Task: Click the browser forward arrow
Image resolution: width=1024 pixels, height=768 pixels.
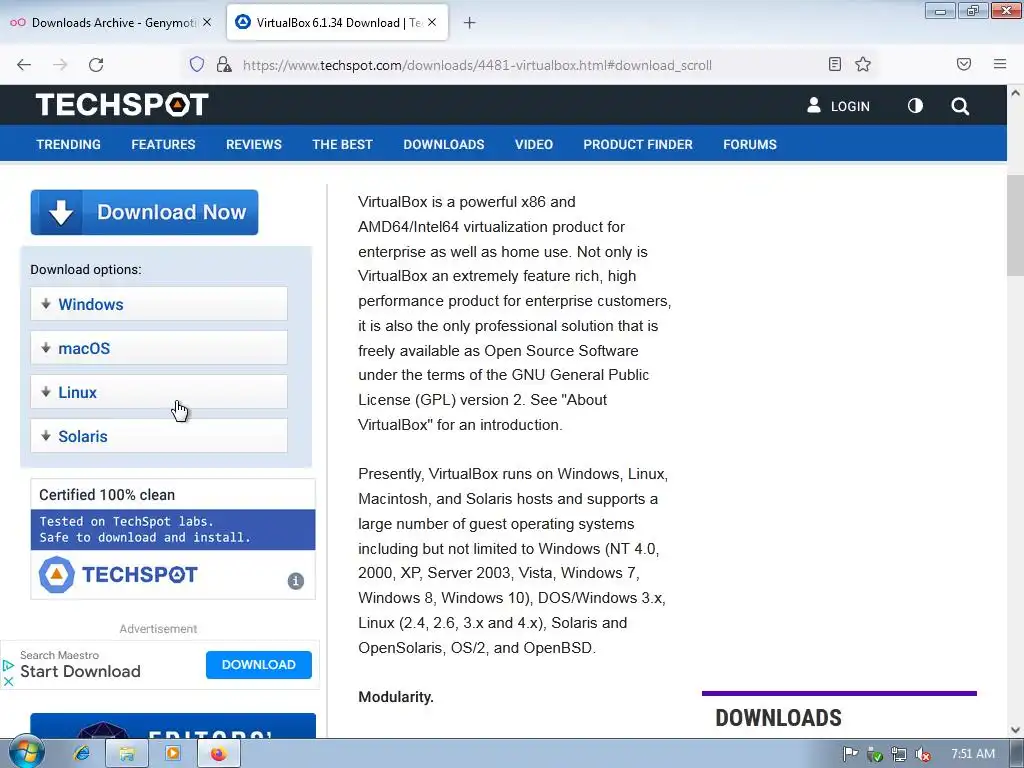Action: tap(60, 65)
